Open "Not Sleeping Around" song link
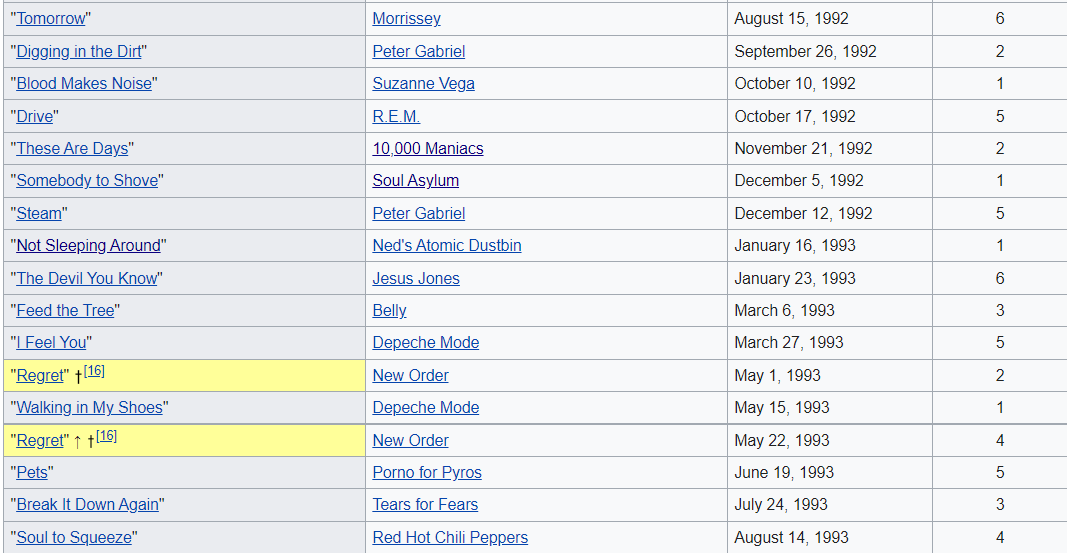1067x553 pixels. pyautogui.click(x=88, y=246)
